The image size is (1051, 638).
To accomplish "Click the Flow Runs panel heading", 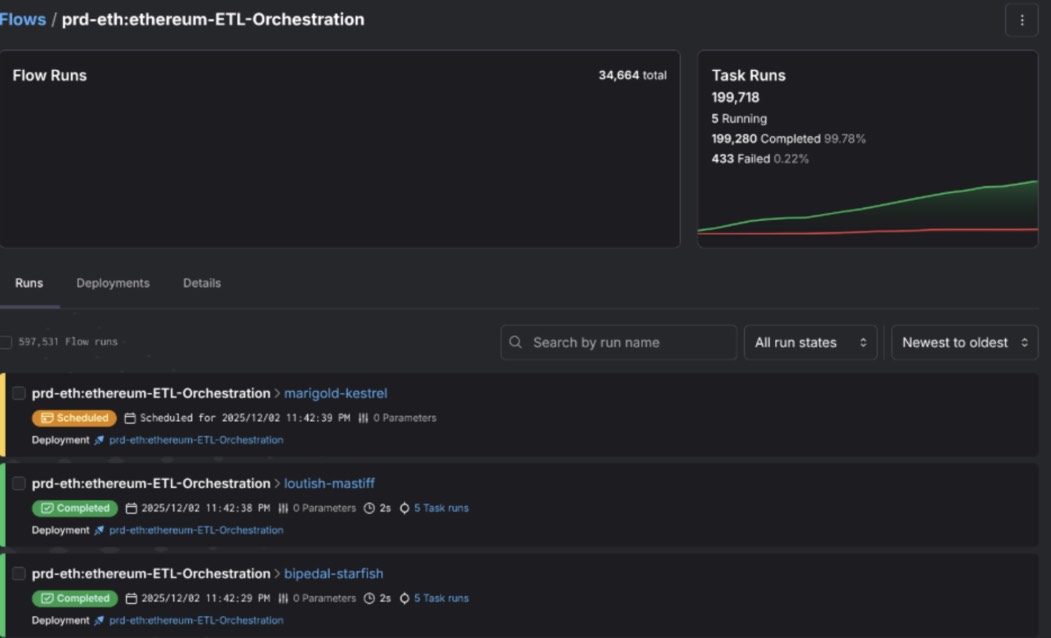I will [50, 76].
